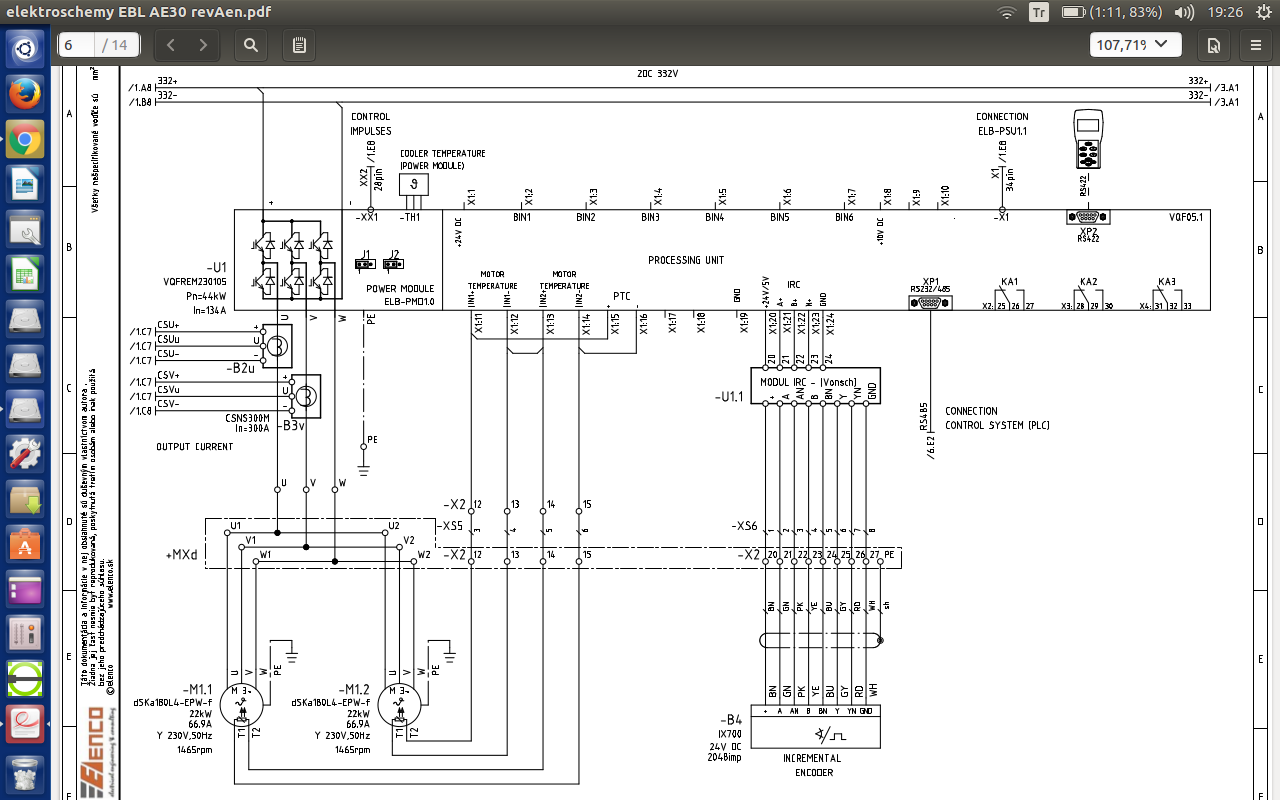Go to the next page arrow
The width and height of the screenshot is (1280, 800).
pyautogui.click(x=203, y=45)
